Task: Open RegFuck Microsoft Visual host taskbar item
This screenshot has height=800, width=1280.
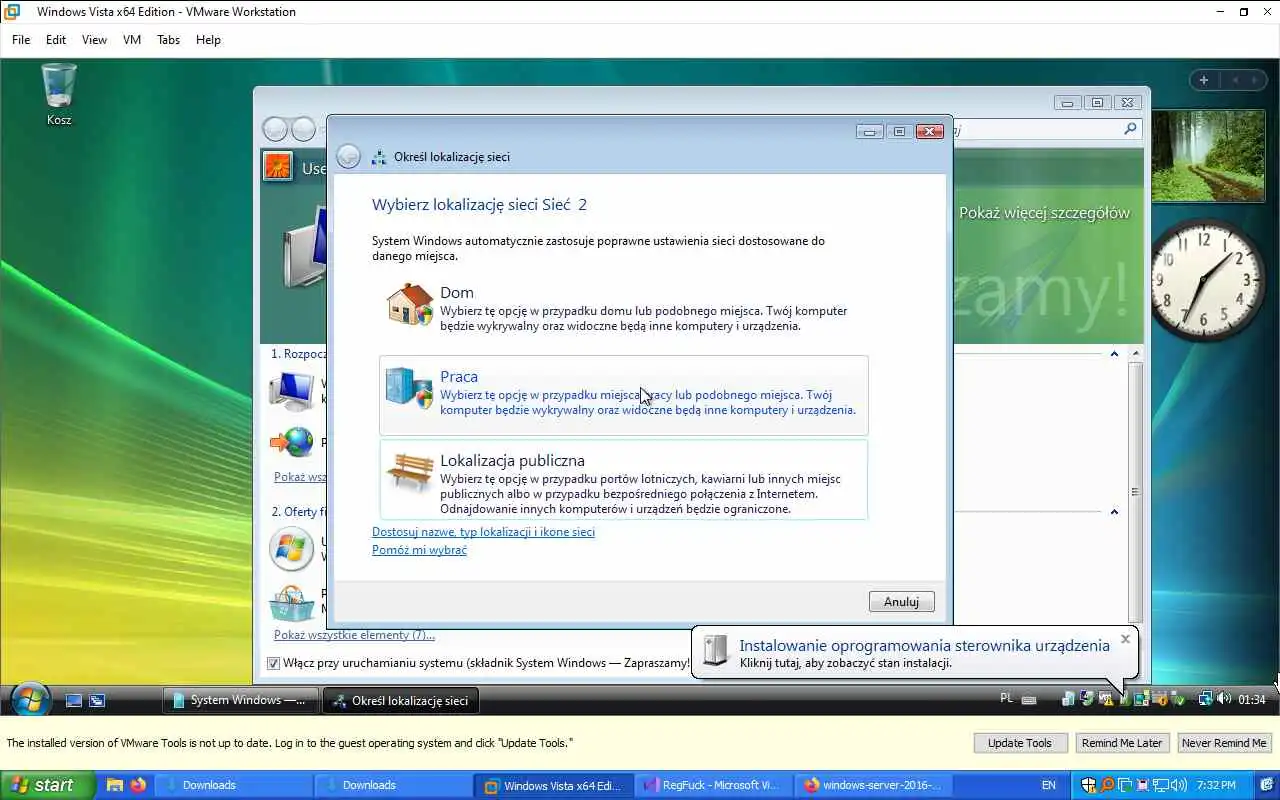Action: tap(714, 785)
